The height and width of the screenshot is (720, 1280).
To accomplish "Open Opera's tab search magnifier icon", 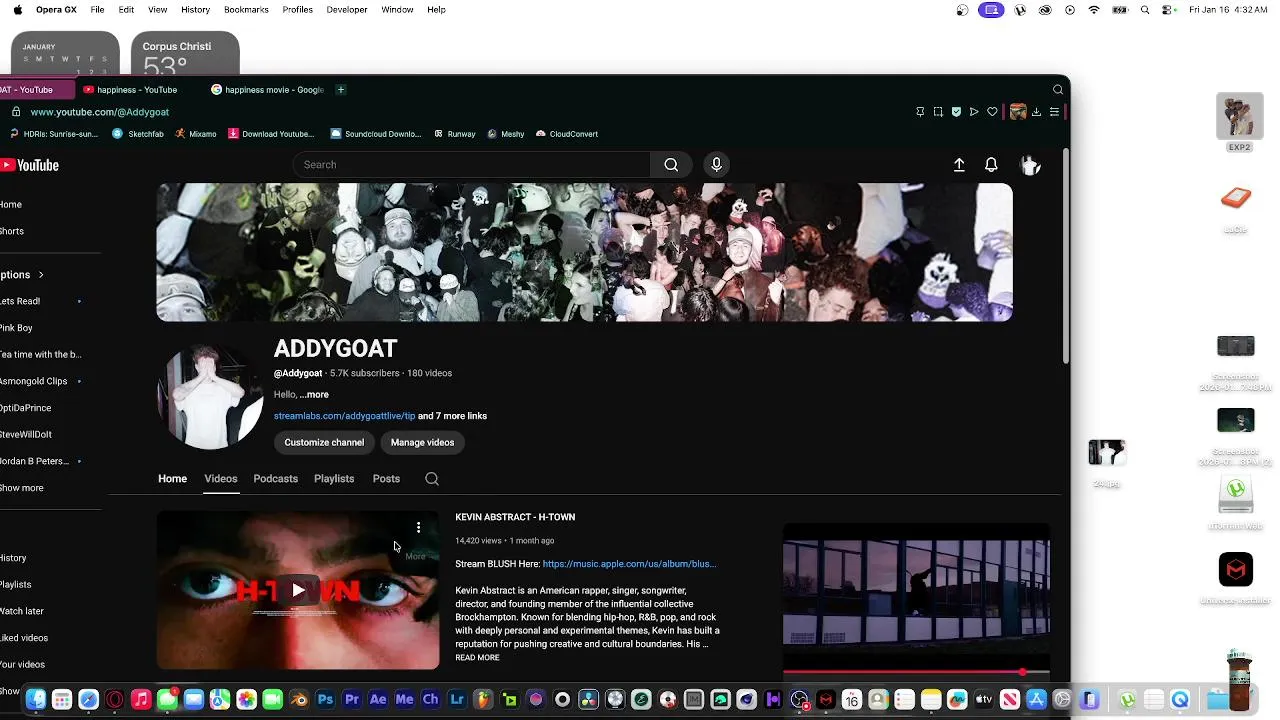I will (1058, 90).
